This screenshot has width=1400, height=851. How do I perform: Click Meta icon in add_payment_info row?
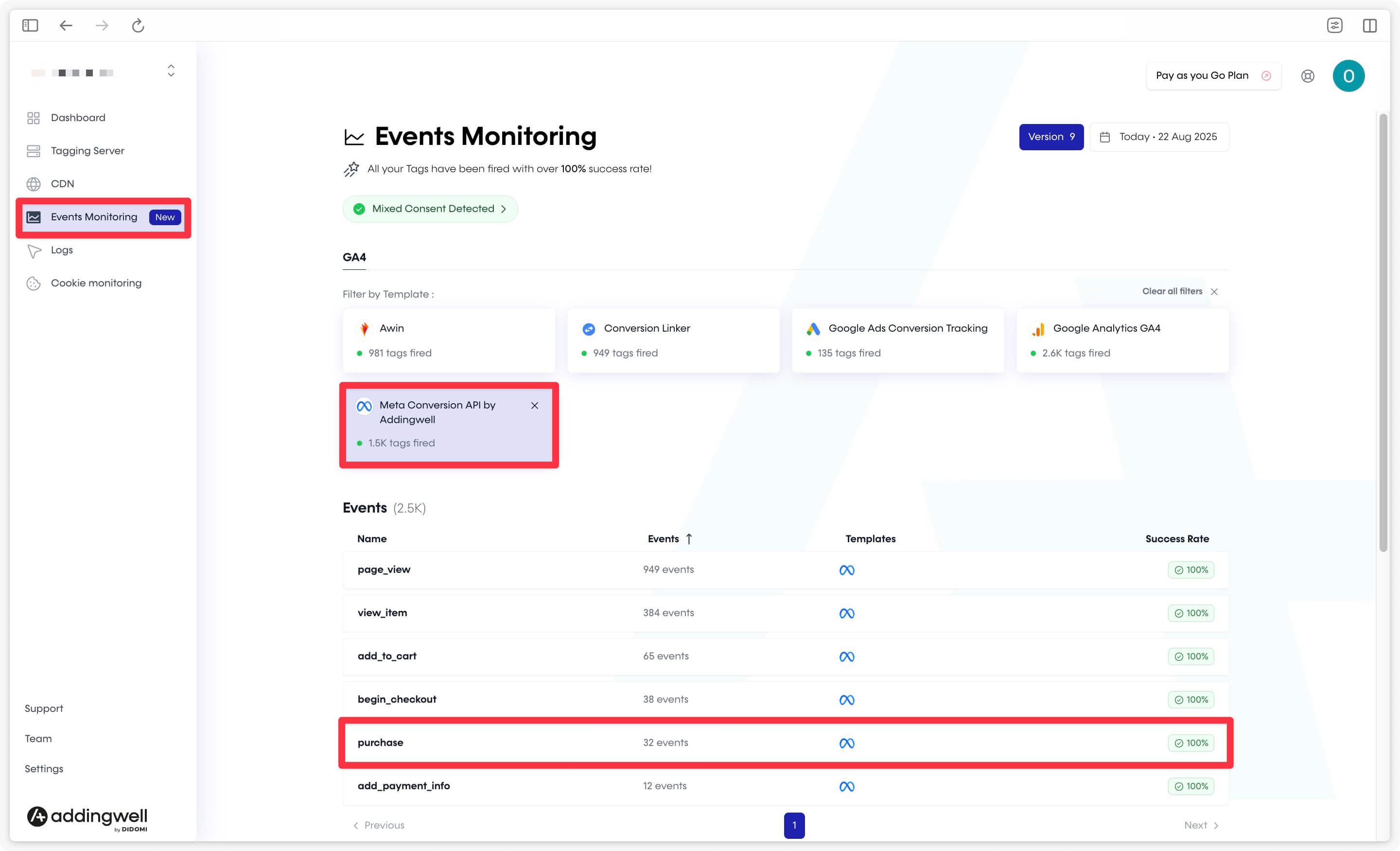tap(847, 786)
